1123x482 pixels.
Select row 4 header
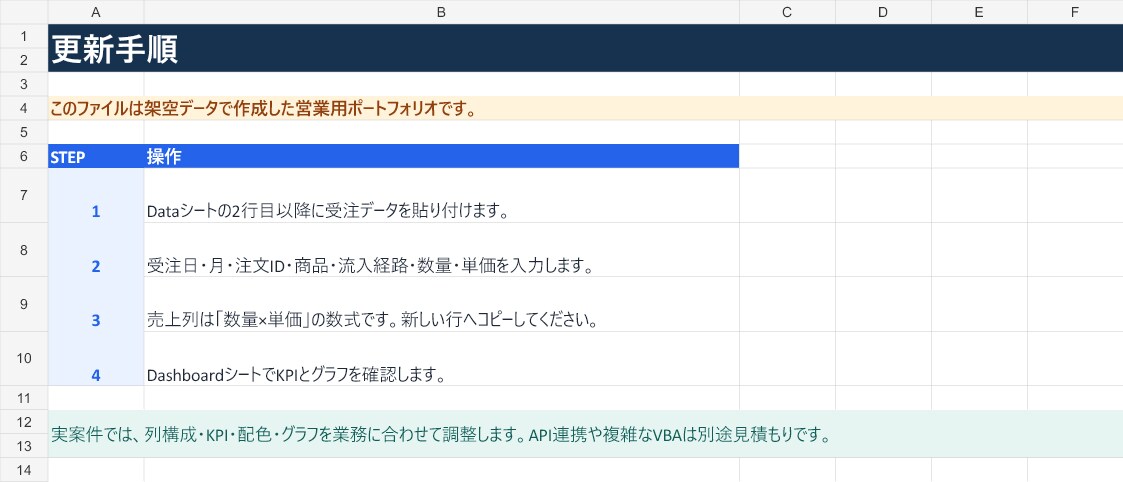(x=24, y=108)
